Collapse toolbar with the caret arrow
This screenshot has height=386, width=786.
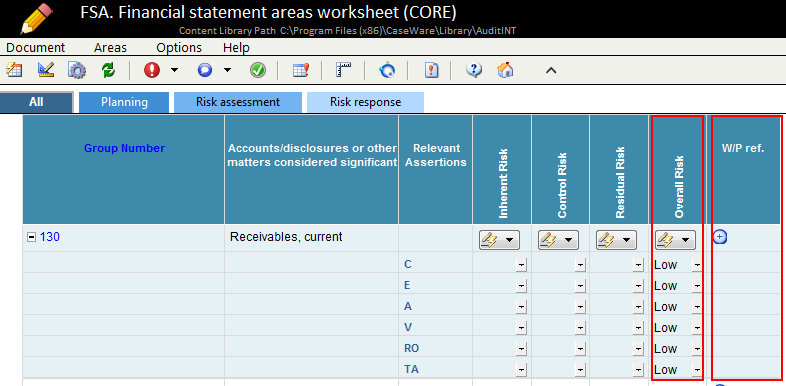pos(551,71)
